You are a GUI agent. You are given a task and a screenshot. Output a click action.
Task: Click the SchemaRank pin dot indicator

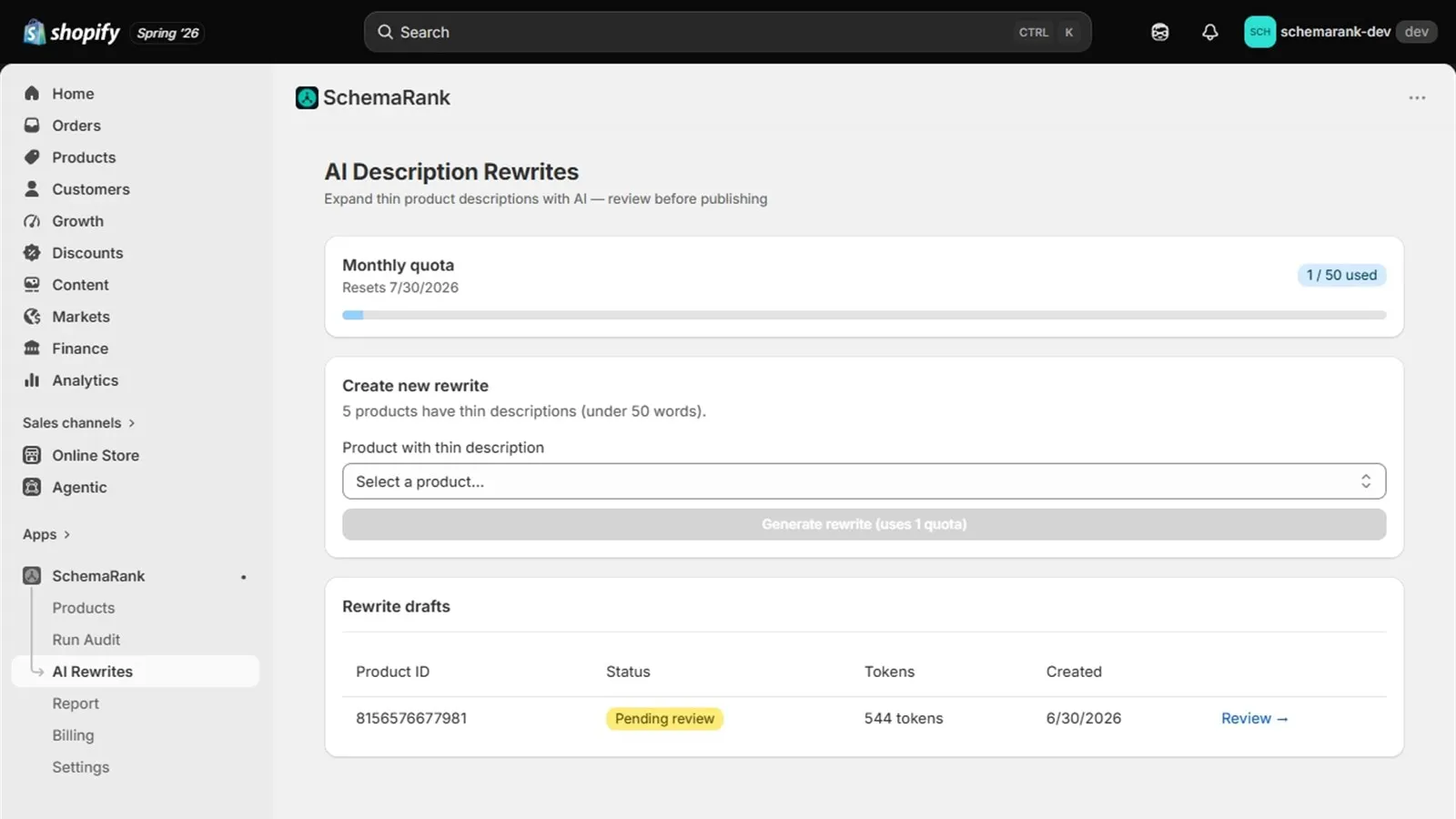[x=244, y=576]
